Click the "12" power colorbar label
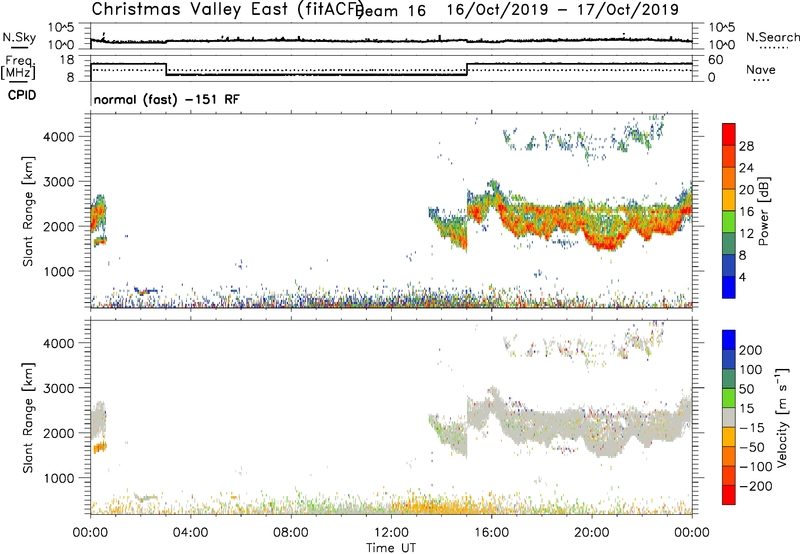800x554 pixels. [746, 233]
